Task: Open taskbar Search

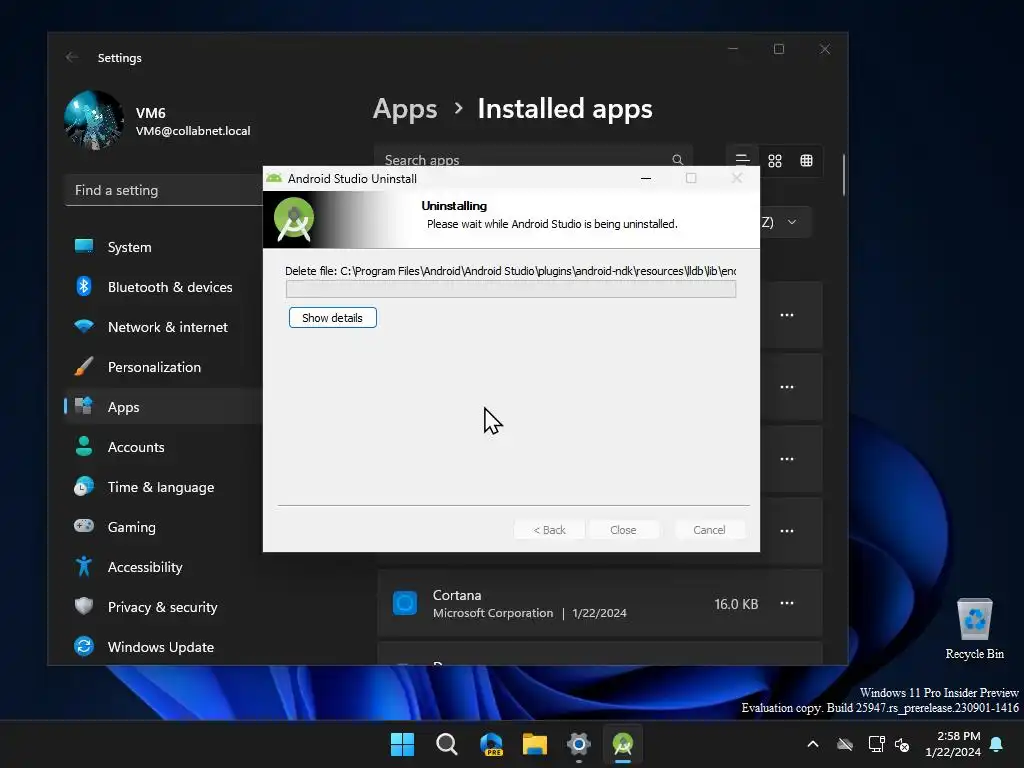Action: click(447, 744)
